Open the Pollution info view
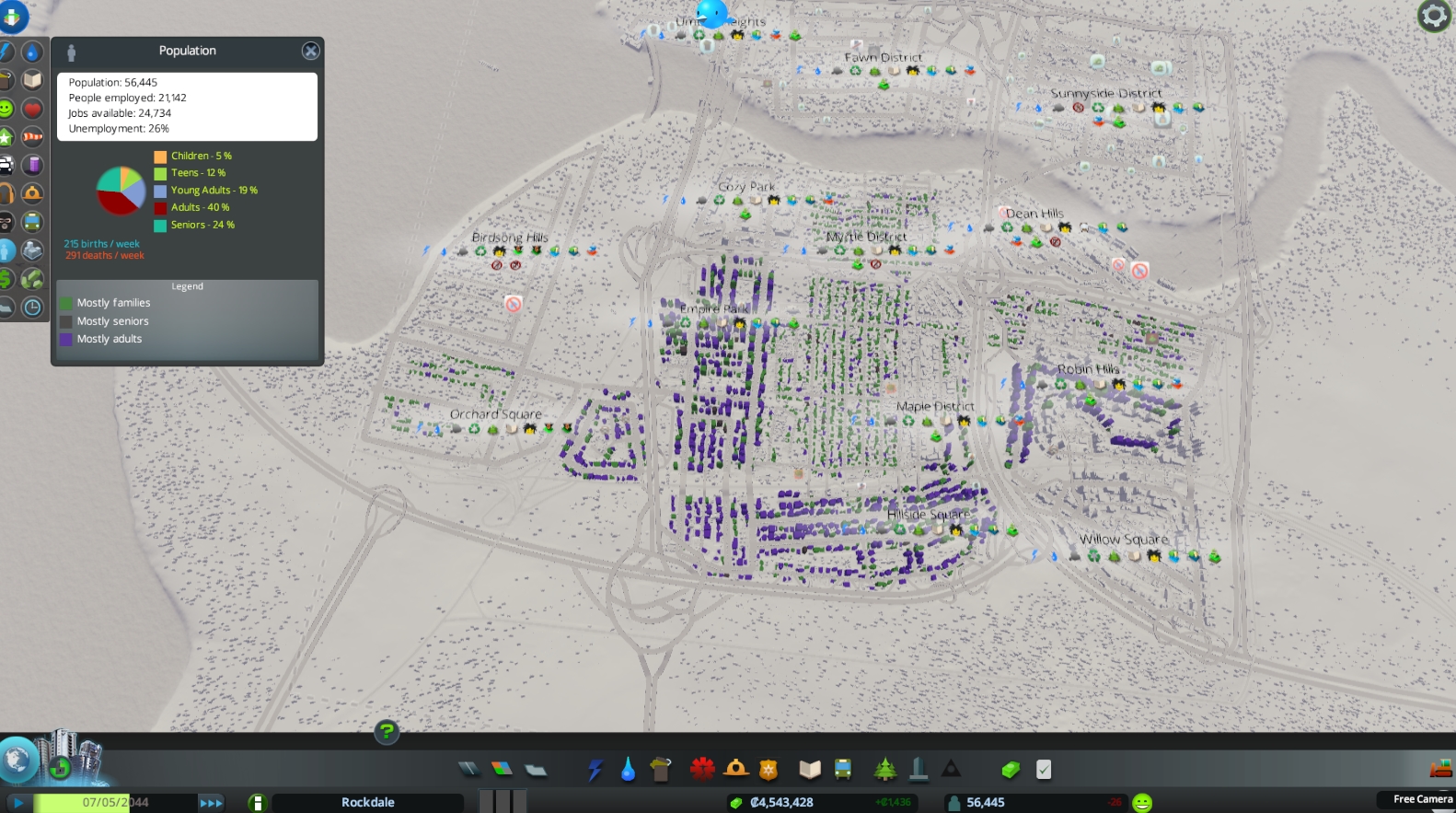1456x813 pixels. [32, 166]
